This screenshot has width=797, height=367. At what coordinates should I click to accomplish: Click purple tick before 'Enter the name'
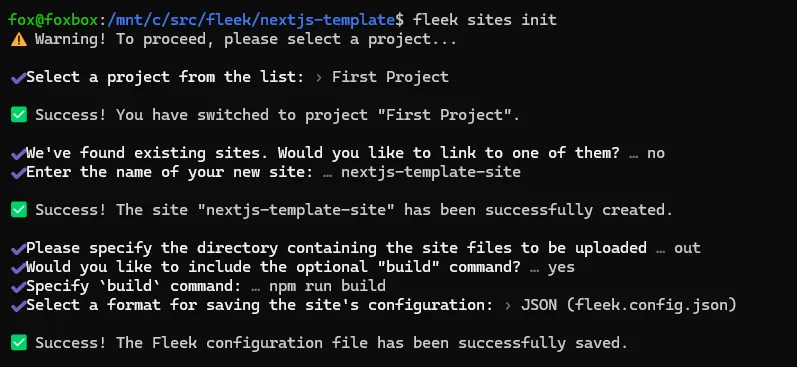[18, 173]
